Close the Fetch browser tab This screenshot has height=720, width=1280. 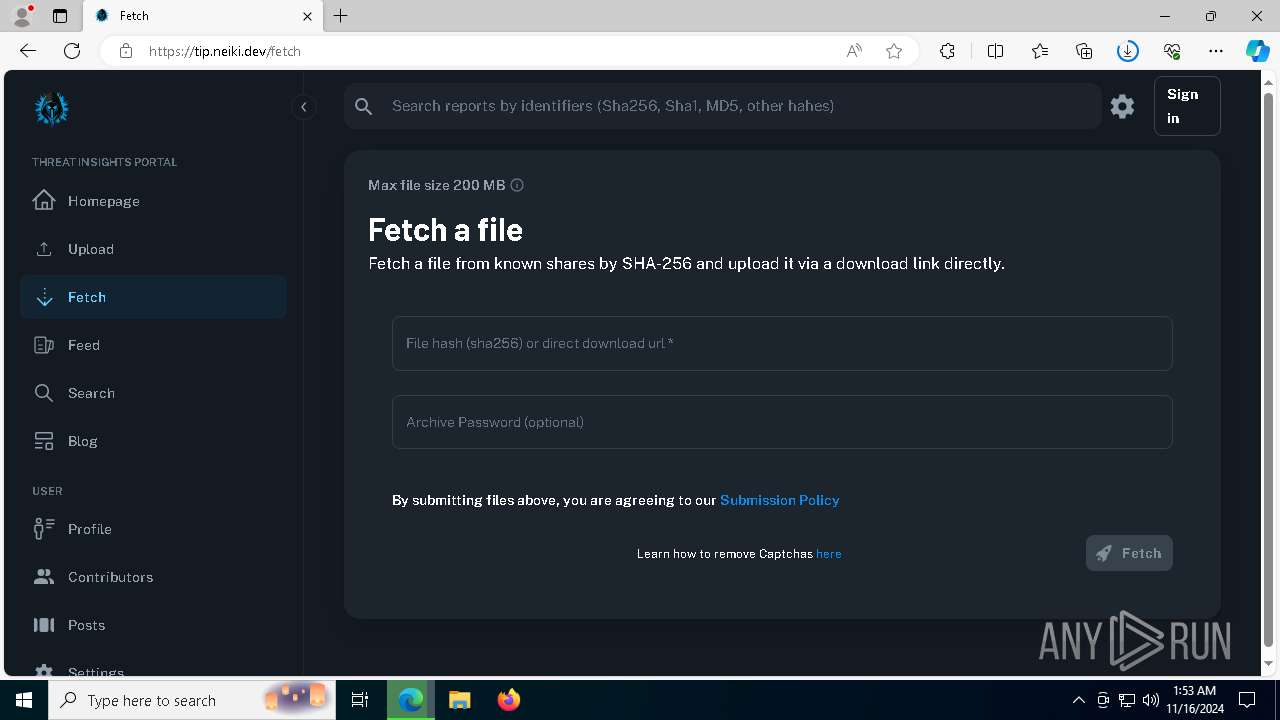[x=307, y=16]
